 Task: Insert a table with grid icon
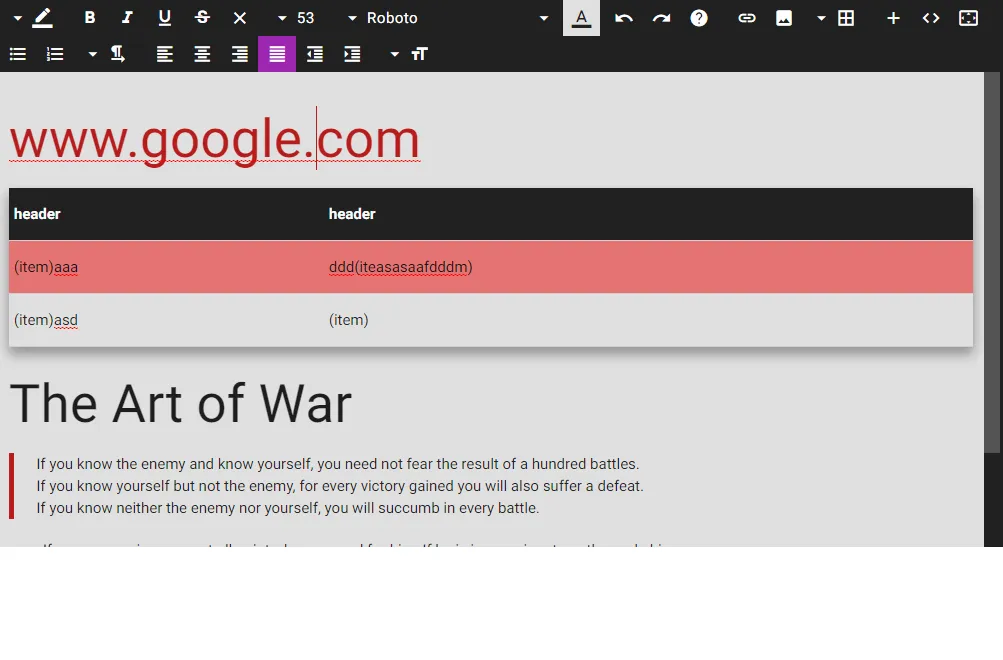point(846,18)
